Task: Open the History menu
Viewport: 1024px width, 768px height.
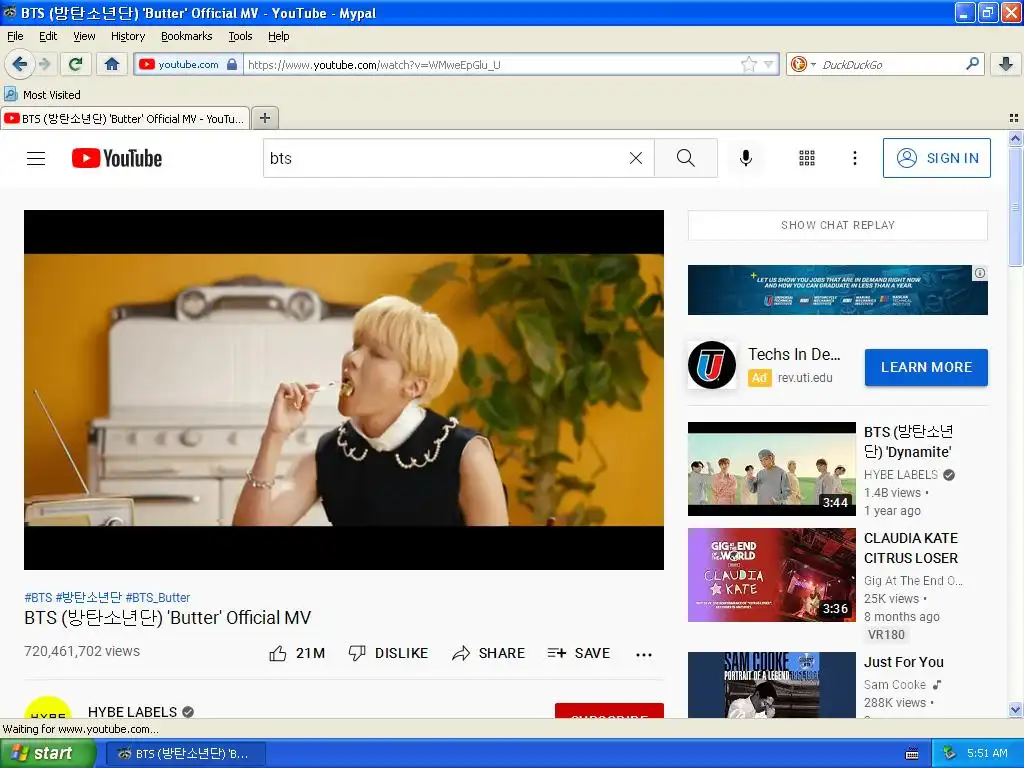Action: 127,37
